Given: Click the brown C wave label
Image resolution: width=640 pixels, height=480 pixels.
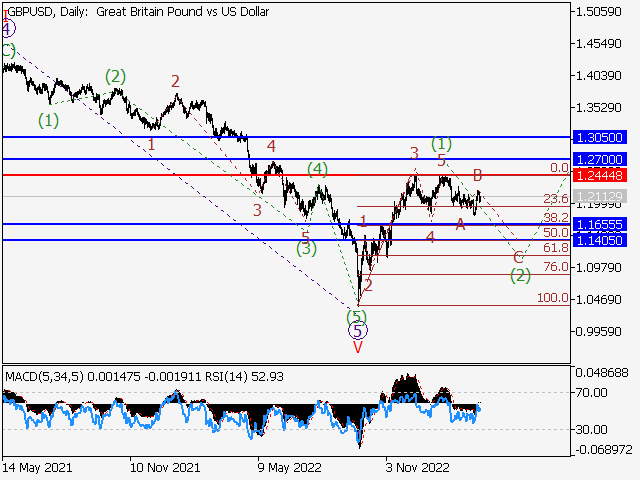Looking at the screenshot, I should 518,258.
